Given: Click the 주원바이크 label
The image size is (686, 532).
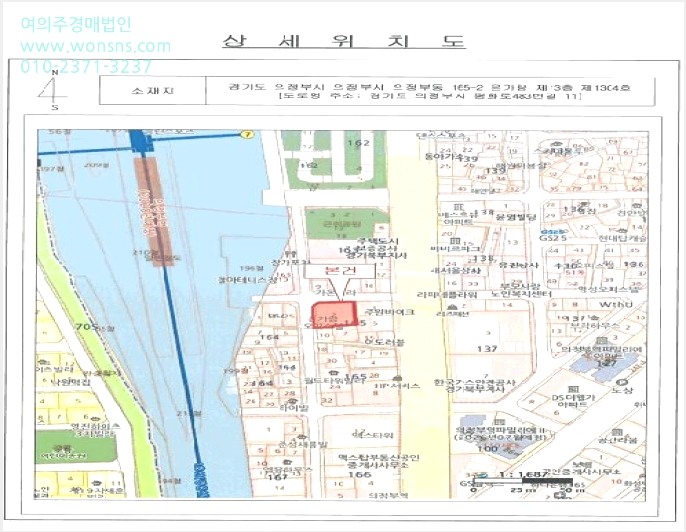Looking at the screenshot, I should coord(389,312).
